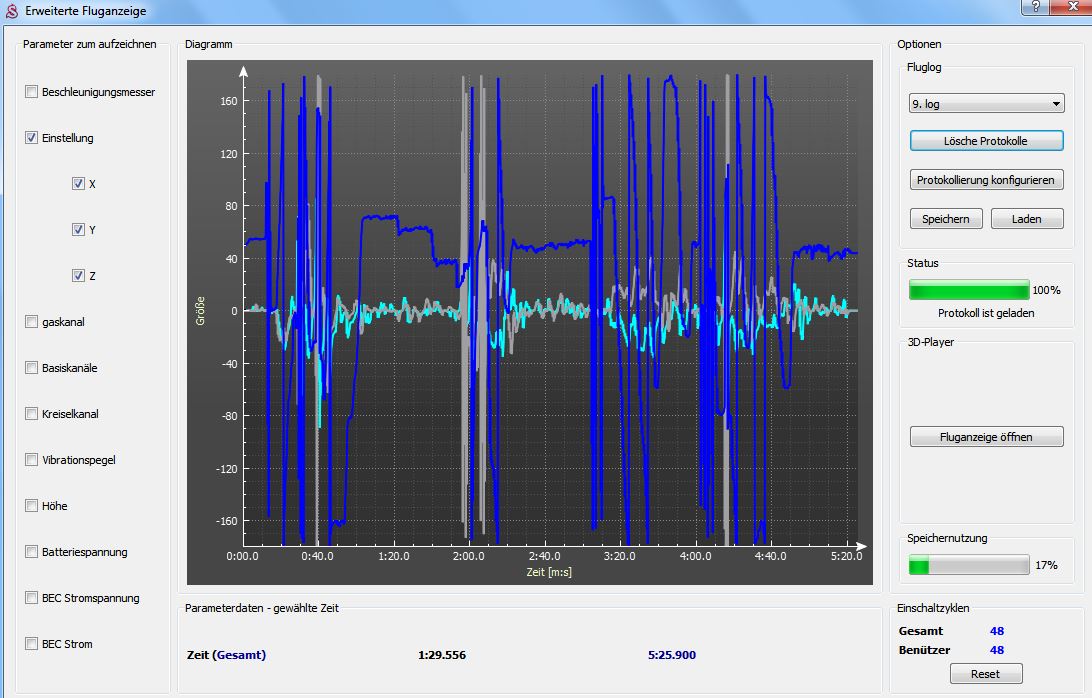
Task: Check the Basiskanäle option
Action: click(32, 368)
